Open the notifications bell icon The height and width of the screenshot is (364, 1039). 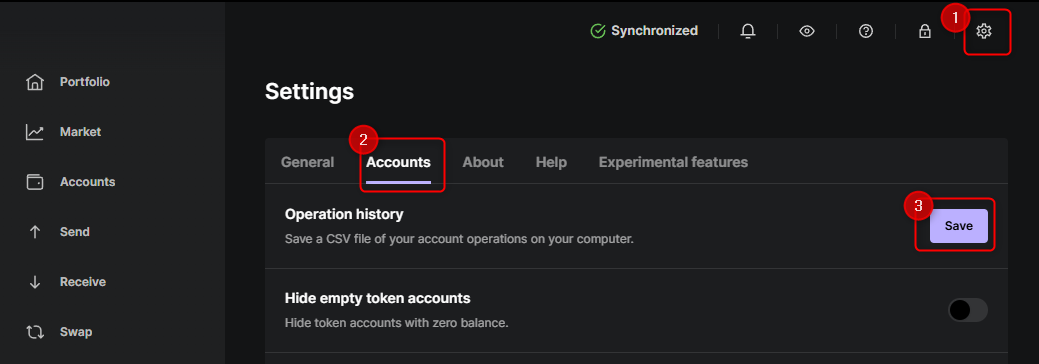748,31
